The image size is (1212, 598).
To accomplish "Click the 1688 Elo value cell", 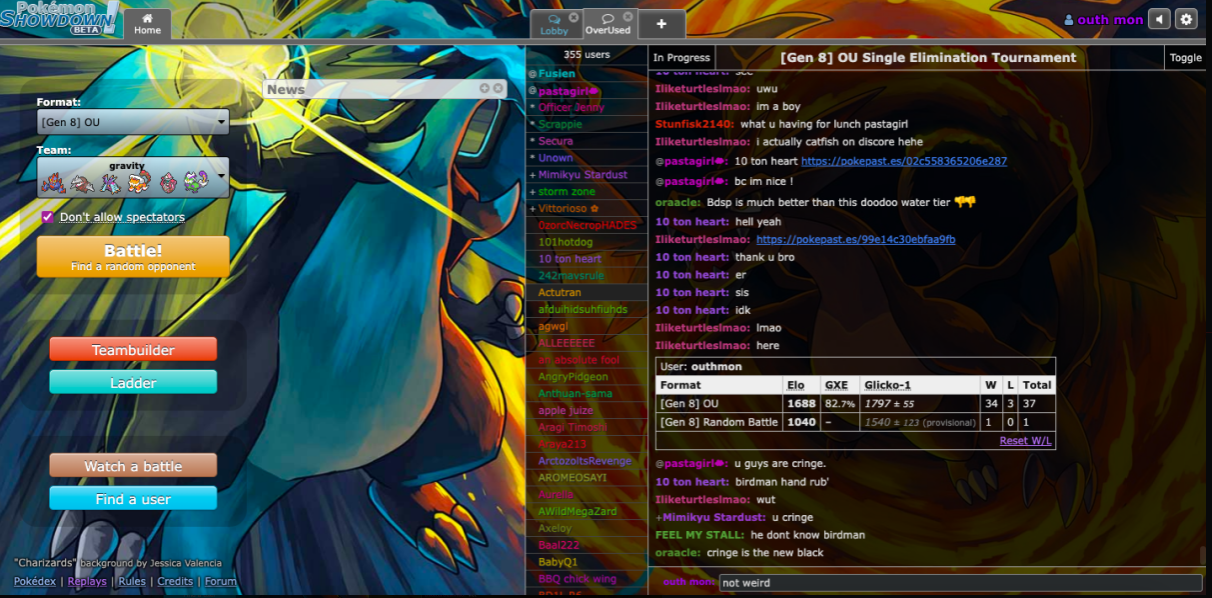I will coord(801,404).
